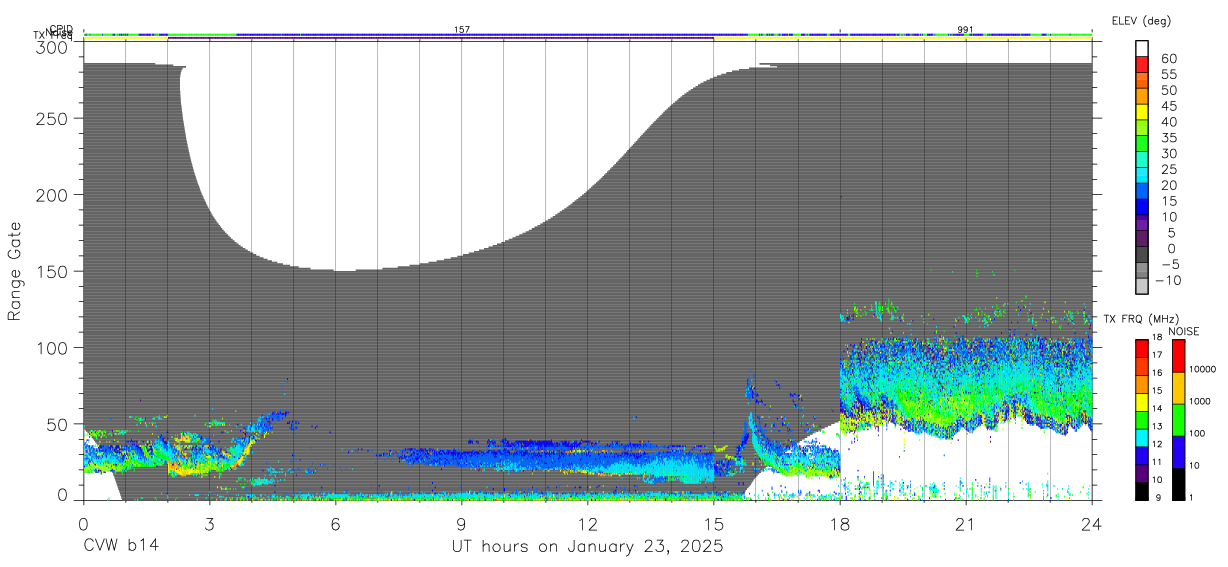Image resolution: width=1228 pixels, height=567 pixels.
Task: Click the light gray bottom segment of ELEV bar
Action: pos(1142,285)
